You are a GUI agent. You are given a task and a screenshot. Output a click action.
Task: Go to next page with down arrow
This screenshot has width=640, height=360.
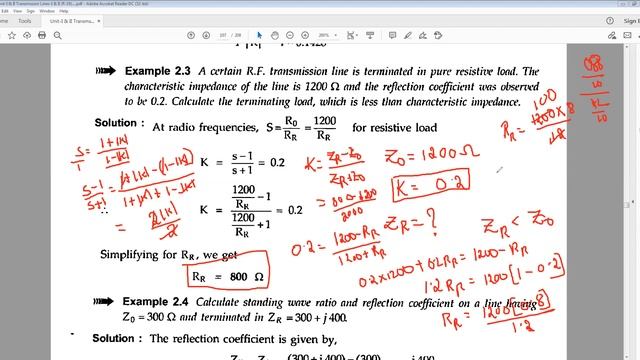206,36
